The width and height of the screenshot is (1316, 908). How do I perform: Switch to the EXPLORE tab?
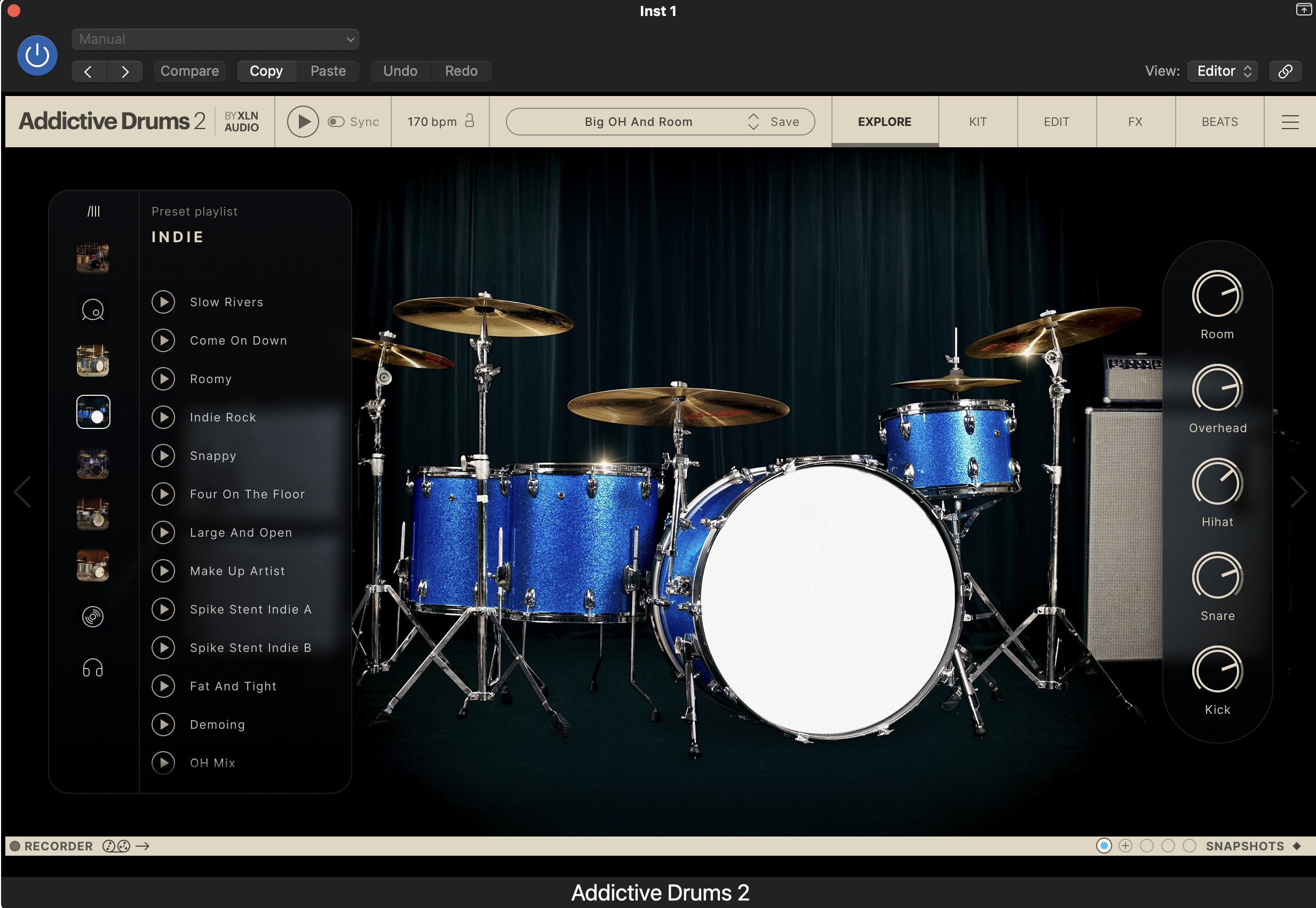[885, 122]
